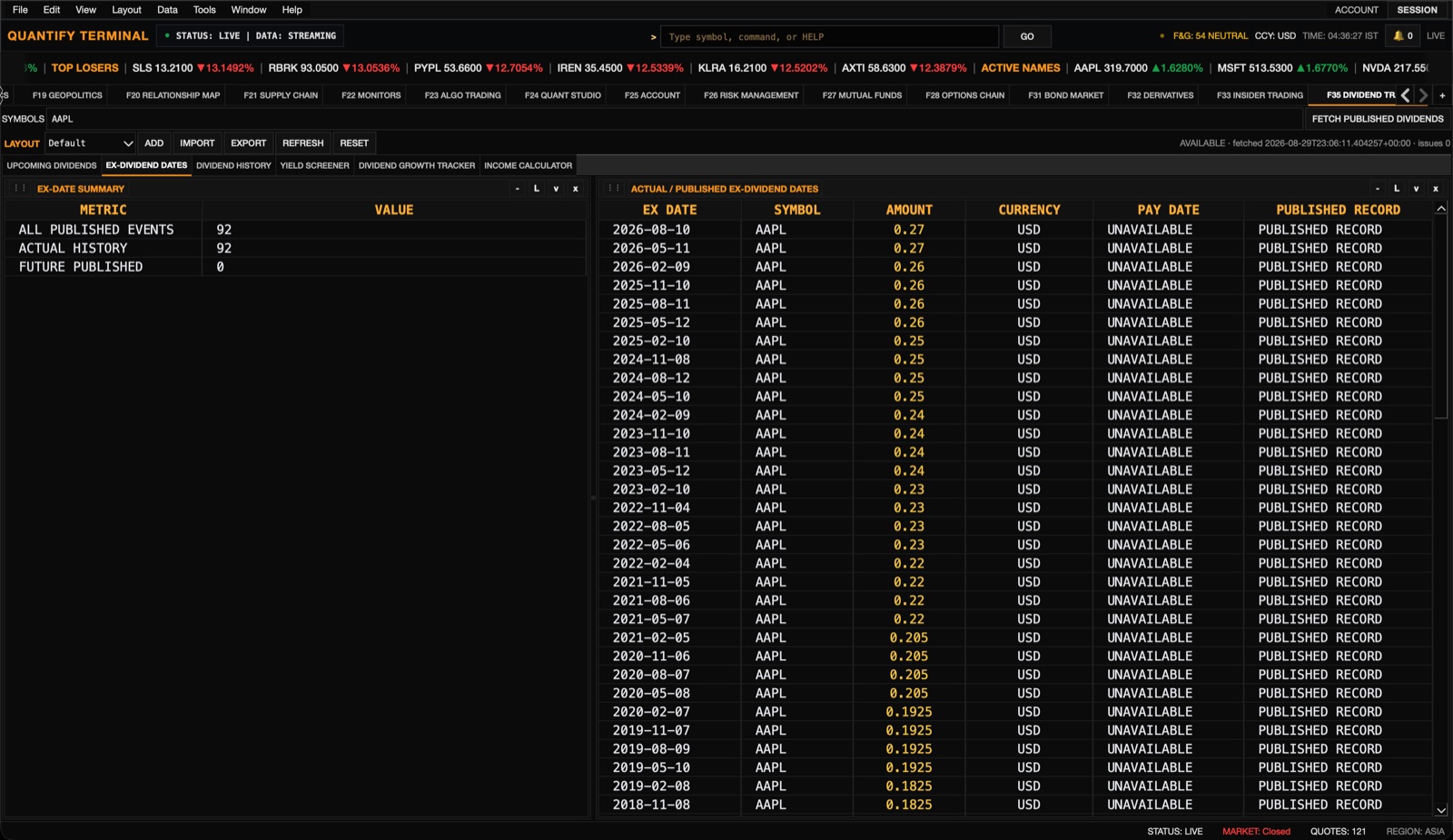Close the Actual / Published Ex-Dividend Dates panel
1453x840 pixels.
(1435, 189)
